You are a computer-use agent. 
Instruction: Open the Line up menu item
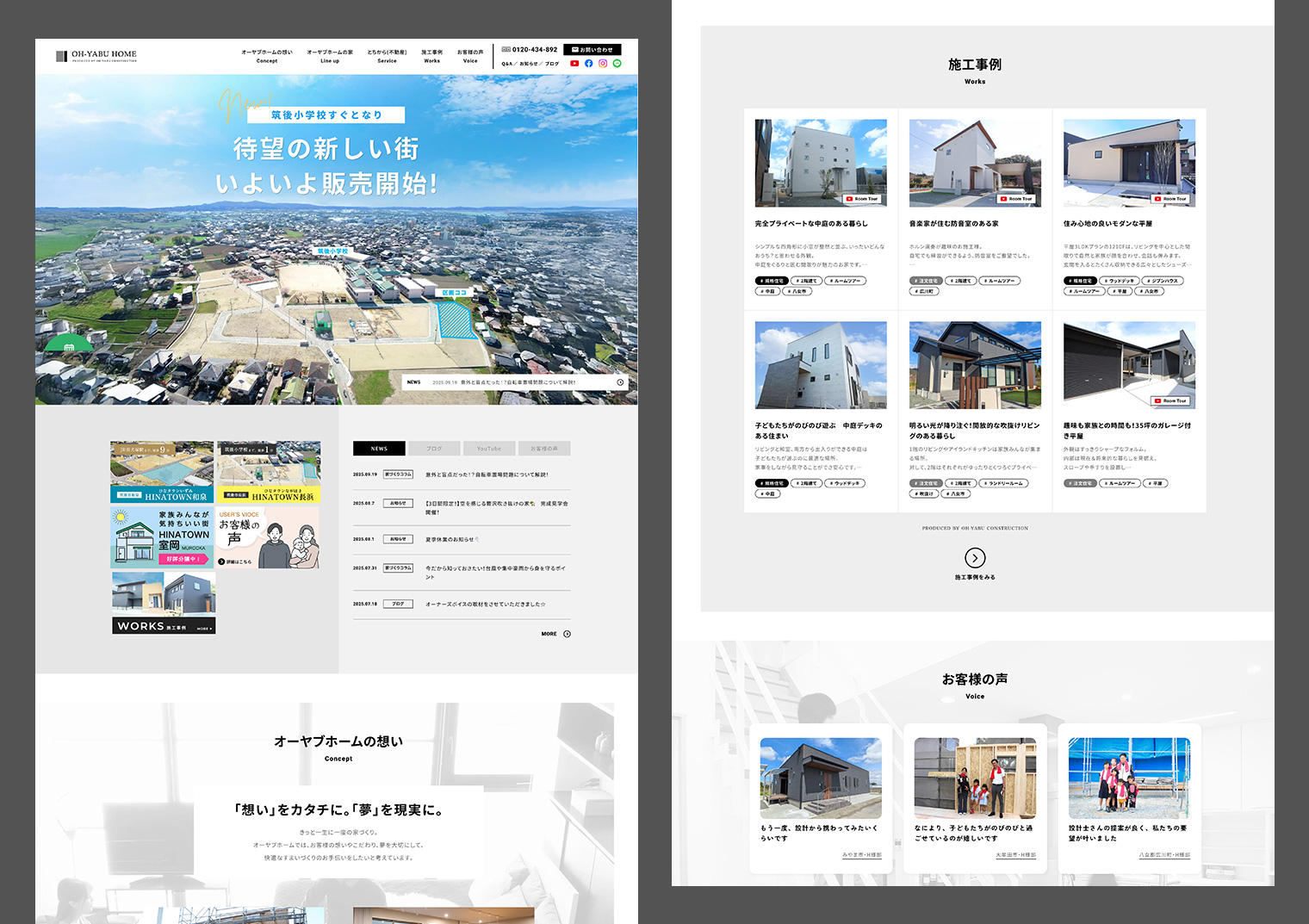330,56
